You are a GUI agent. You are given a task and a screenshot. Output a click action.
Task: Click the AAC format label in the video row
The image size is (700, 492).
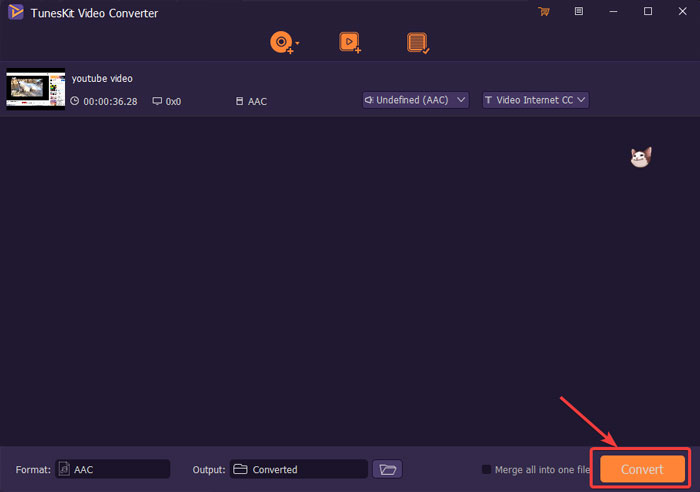click(x=257, y=101)
